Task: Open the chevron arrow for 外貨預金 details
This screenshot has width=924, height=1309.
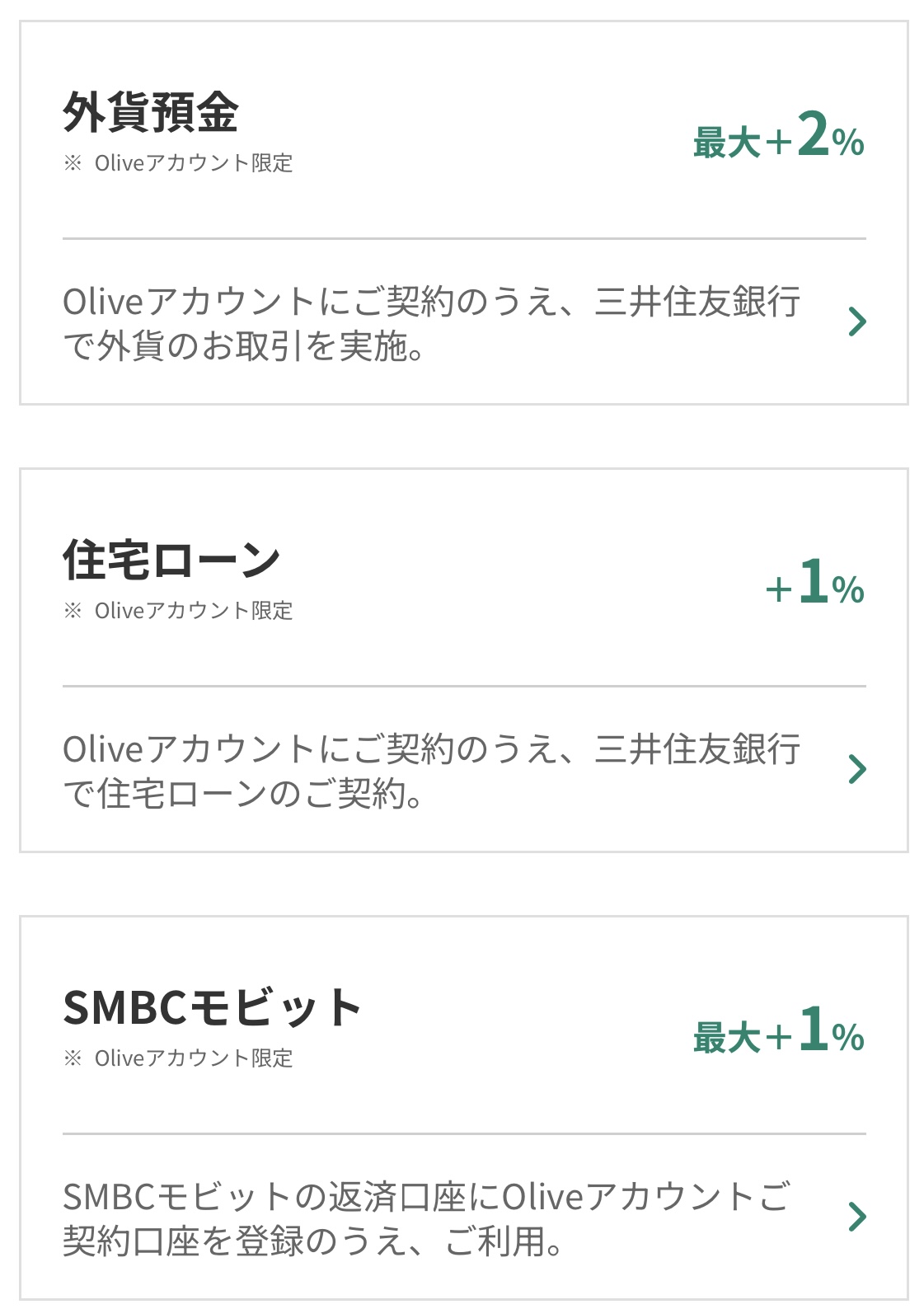Action: pyautogui.click(x=857, y=321)
